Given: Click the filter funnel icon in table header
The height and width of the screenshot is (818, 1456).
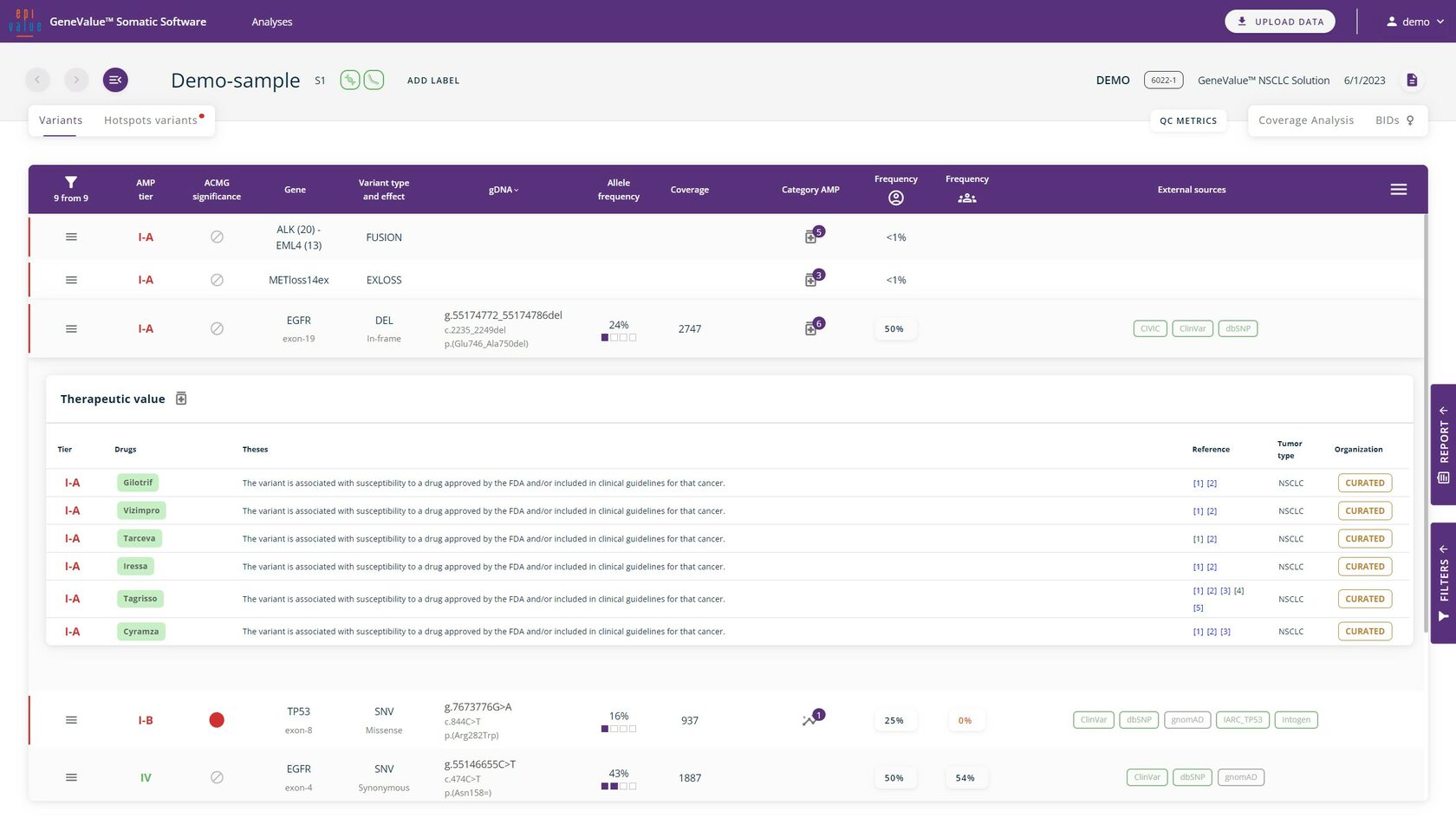Looking at the screenshot, I should [x=71, y=182].
